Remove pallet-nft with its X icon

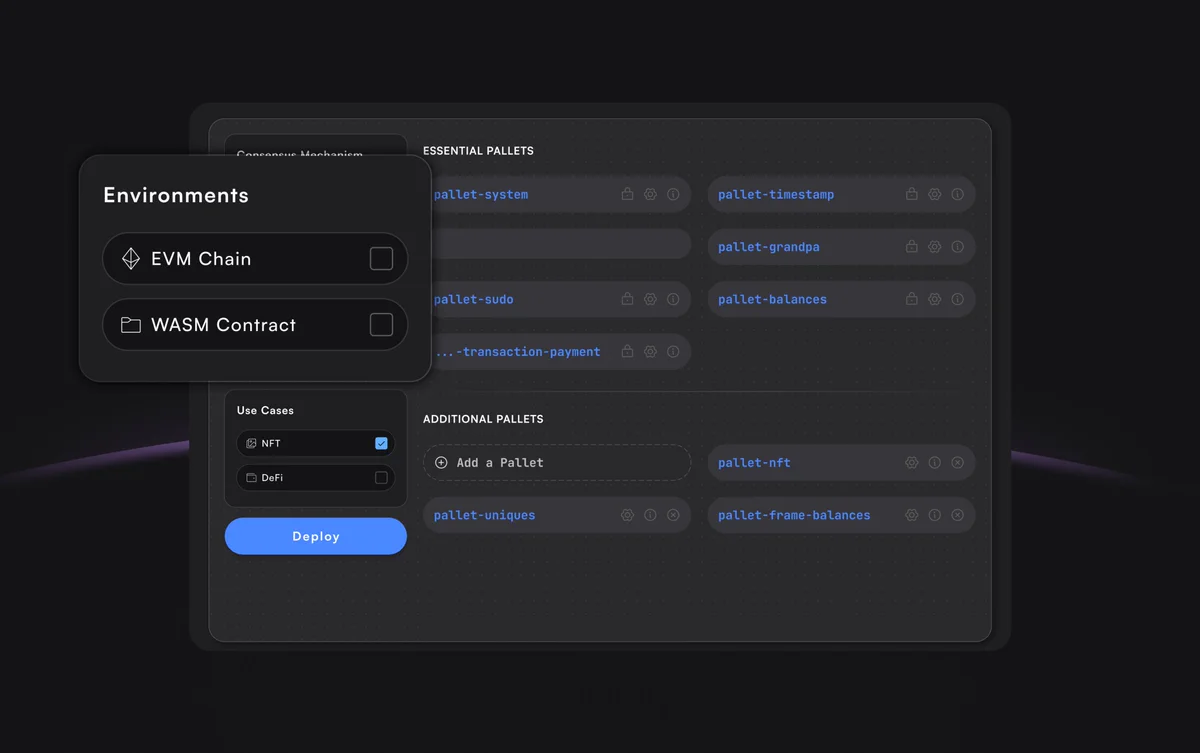[x=957, y=463]
